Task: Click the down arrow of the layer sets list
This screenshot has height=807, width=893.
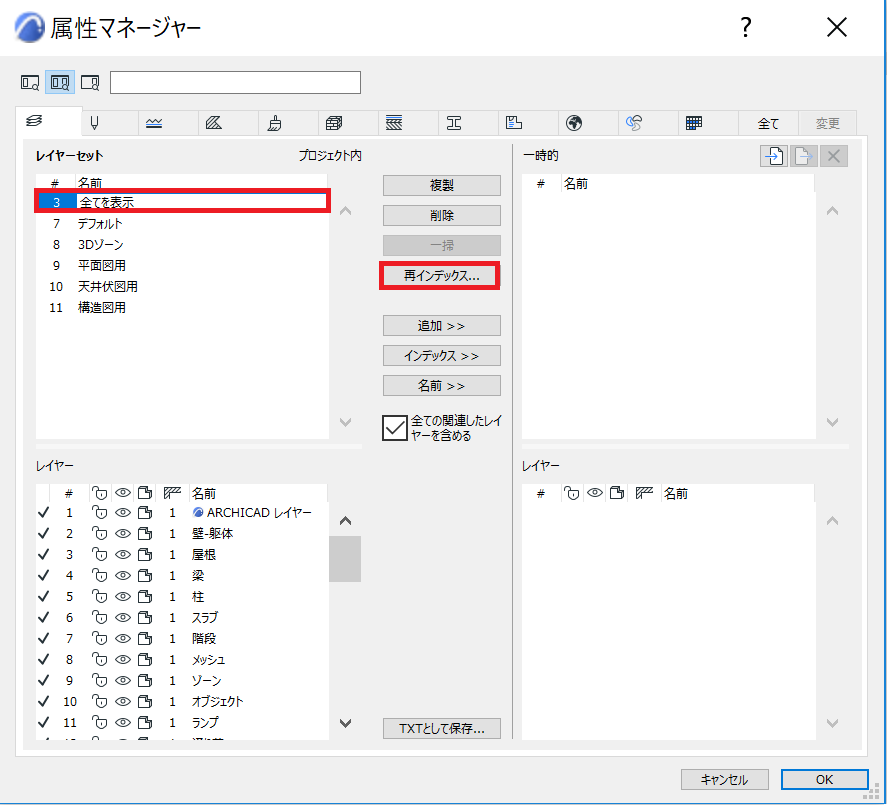Action: (345, 422)
